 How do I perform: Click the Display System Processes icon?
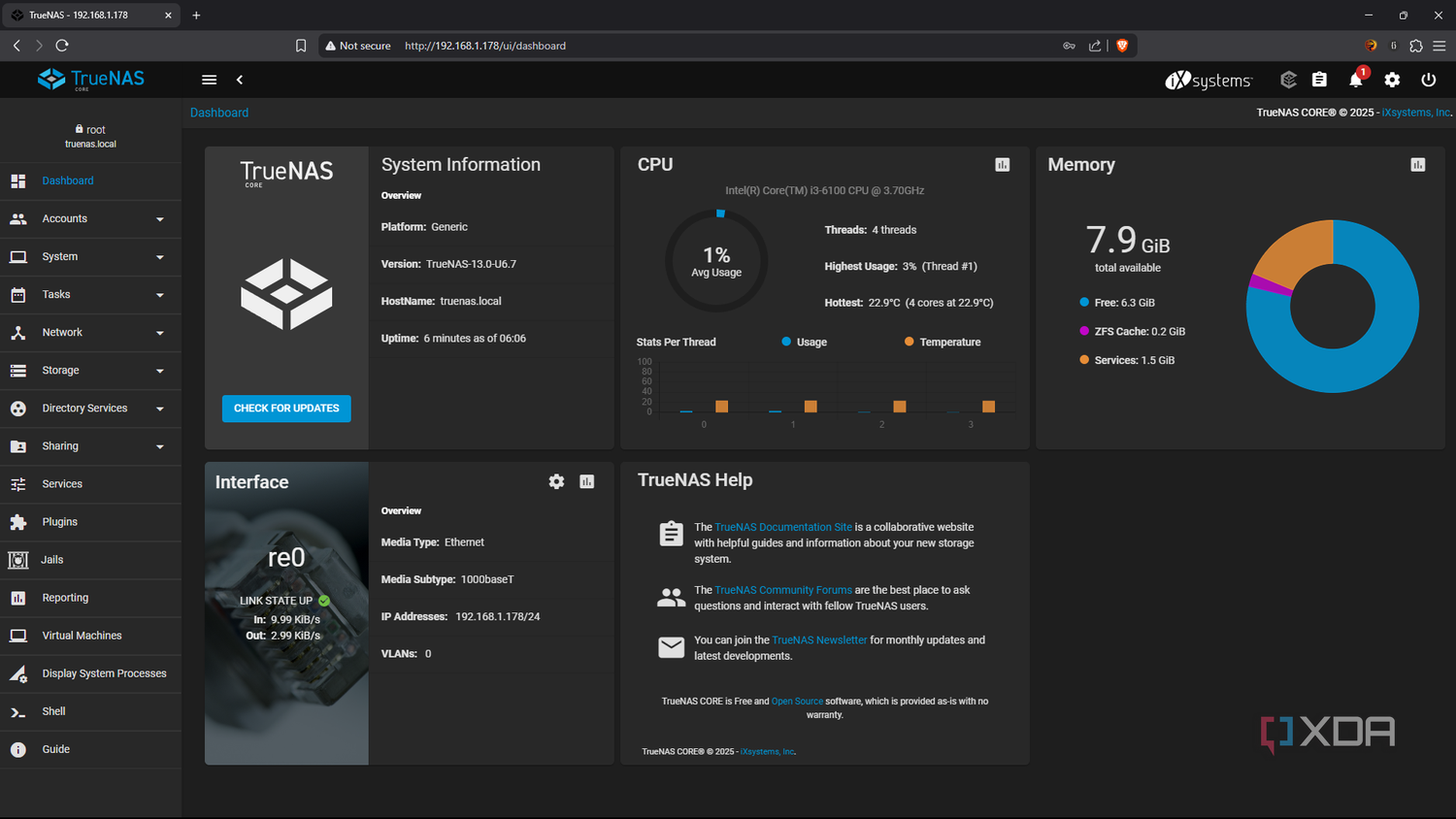coord(18,673)
